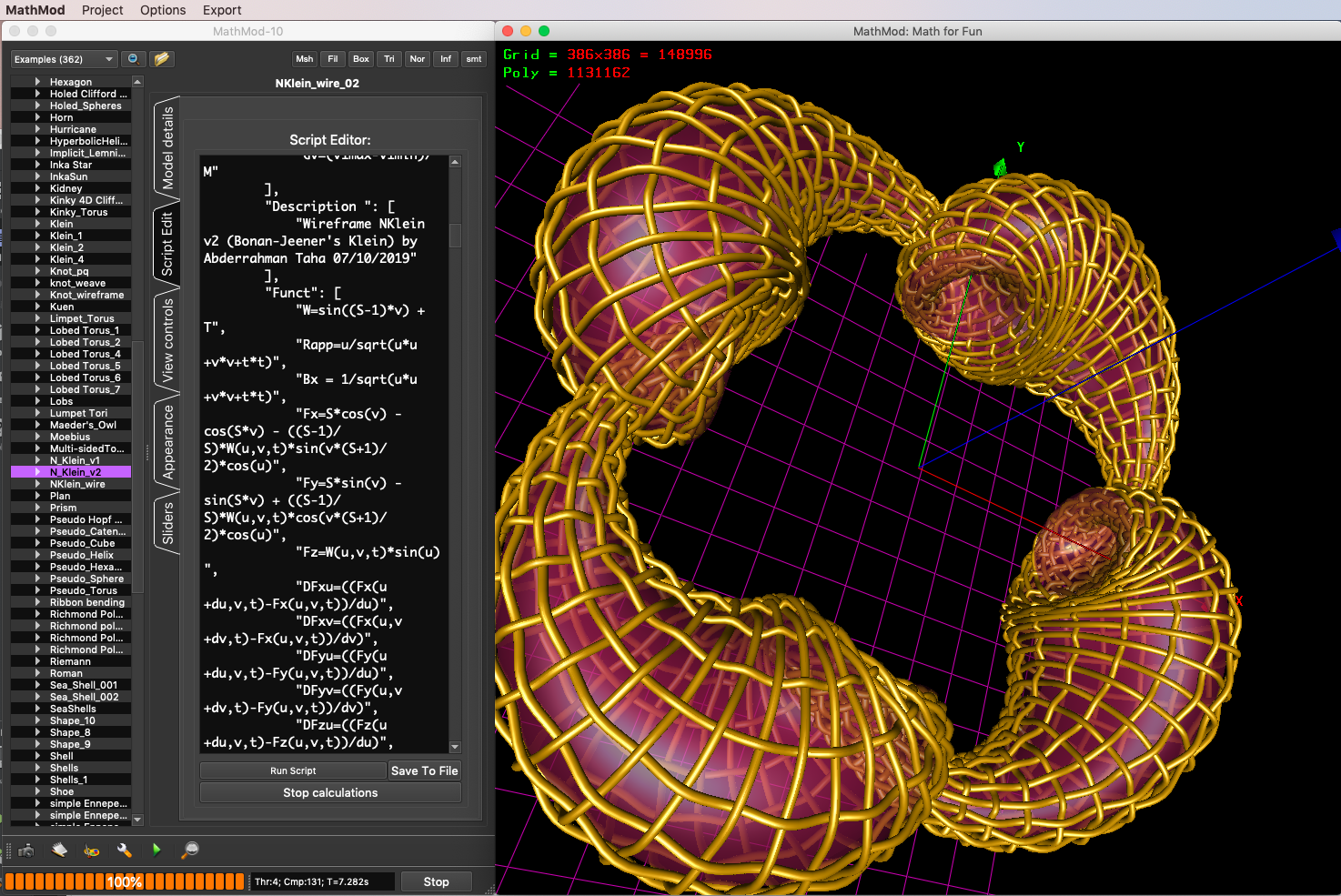Open a script file with the folder icon
The image size is (1341, 896).
click(x=162, y=58)
